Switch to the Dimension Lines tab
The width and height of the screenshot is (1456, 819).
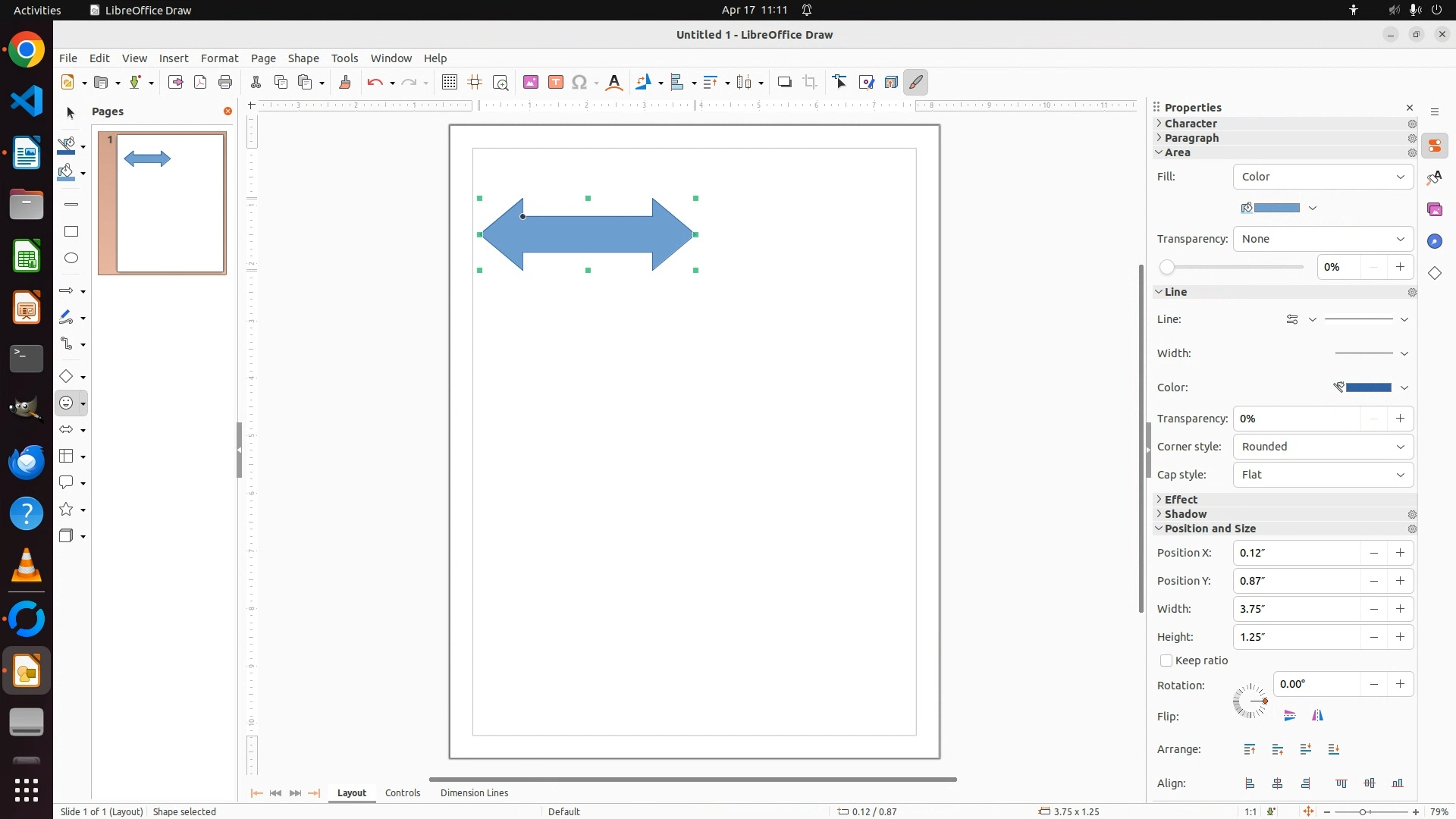[474, 793]
